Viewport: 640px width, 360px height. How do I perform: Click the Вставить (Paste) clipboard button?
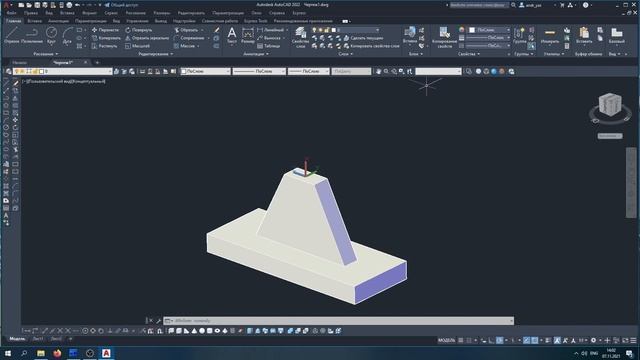click(x=584, y=36)
